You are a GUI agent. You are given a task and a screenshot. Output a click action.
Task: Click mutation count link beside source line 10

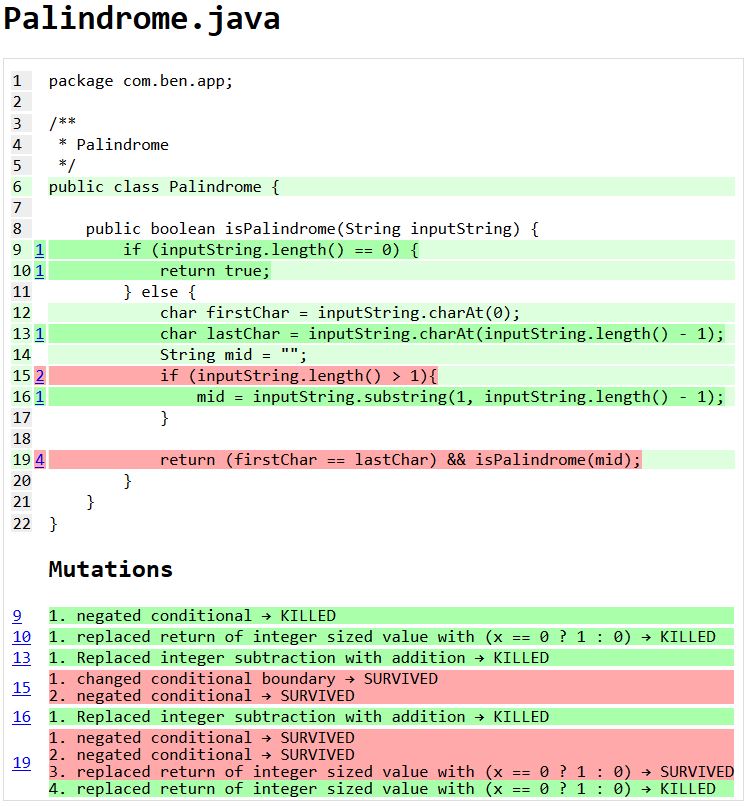coord(39,271)
